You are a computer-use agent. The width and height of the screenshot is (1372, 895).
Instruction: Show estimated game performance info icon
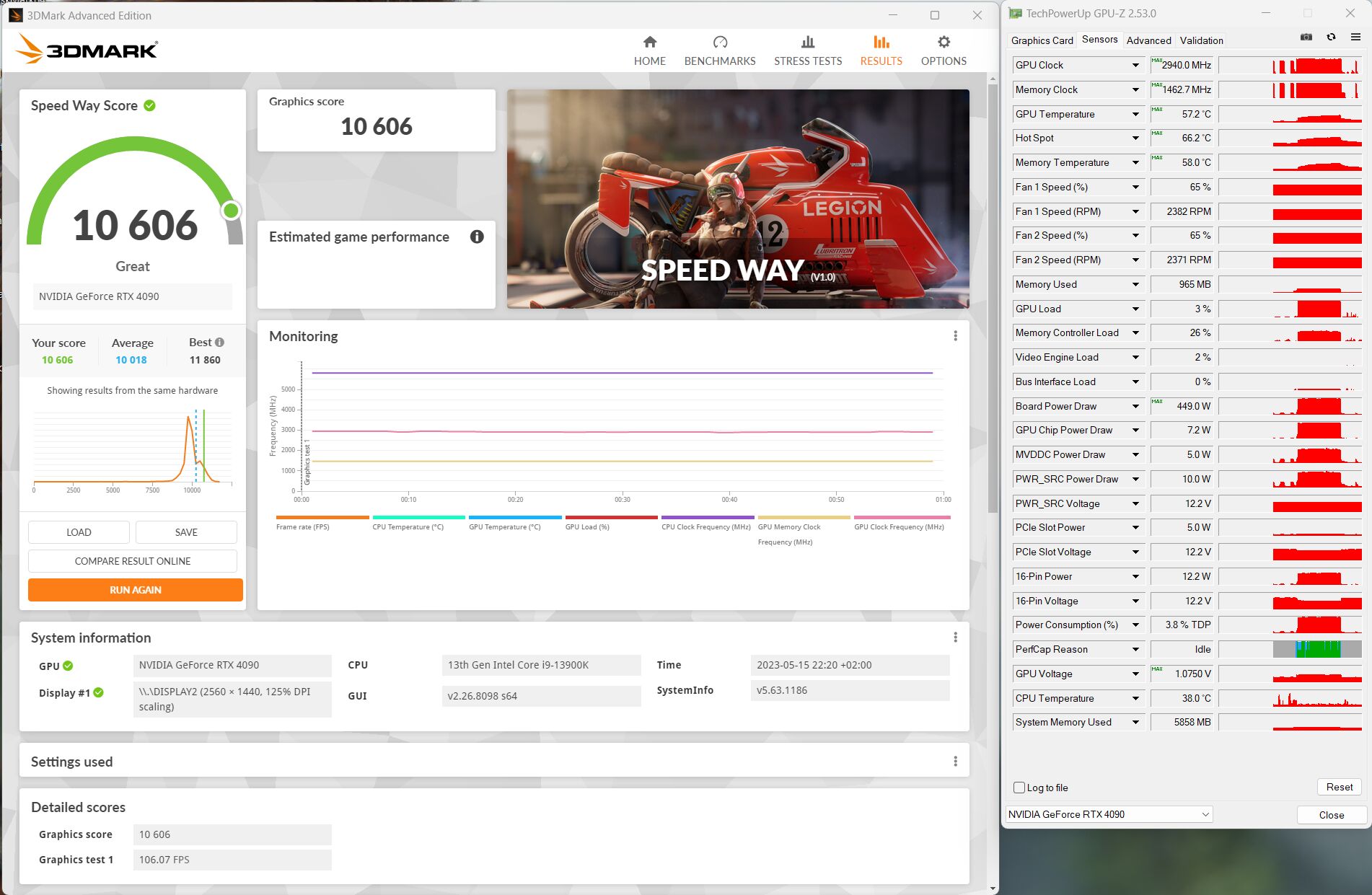[x=477, y=237]
